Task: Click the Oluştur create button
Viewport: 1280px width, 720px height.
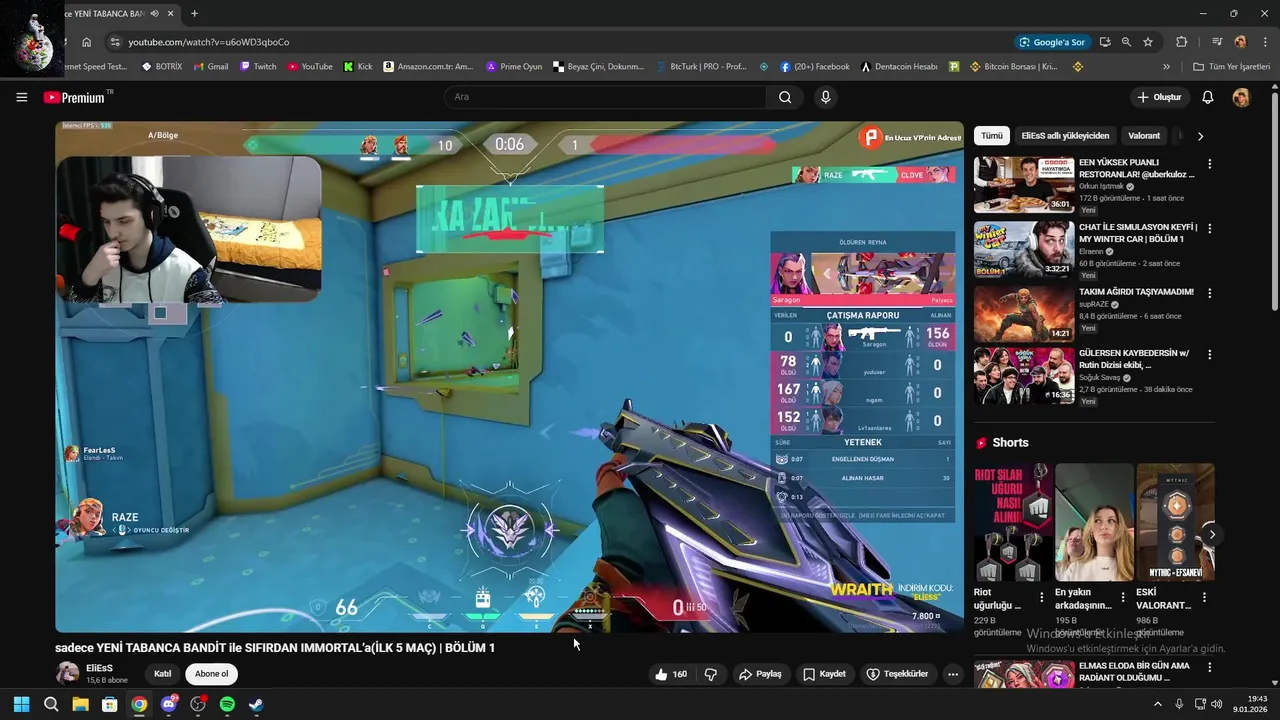Action: click(1159, 97)
